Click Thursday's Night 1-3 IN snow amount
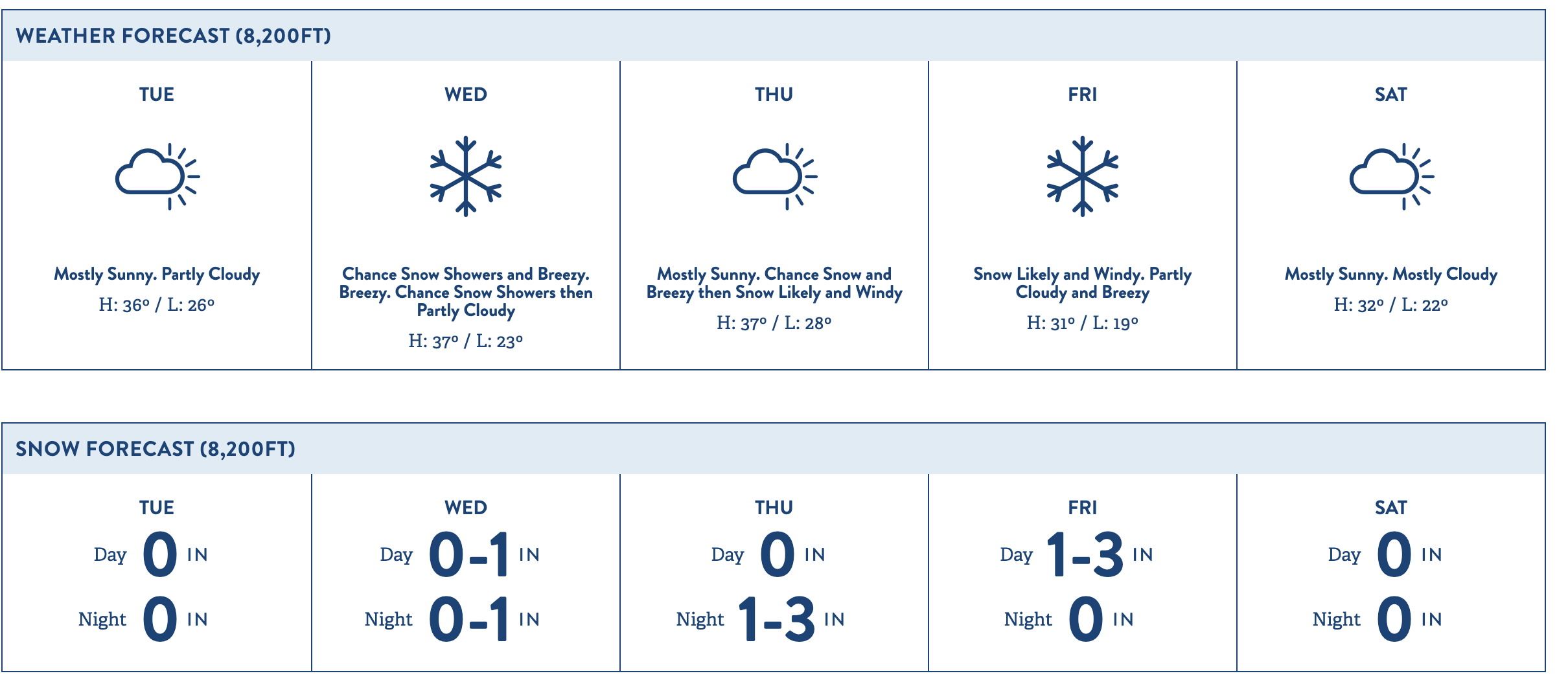 tap(761, 620)
